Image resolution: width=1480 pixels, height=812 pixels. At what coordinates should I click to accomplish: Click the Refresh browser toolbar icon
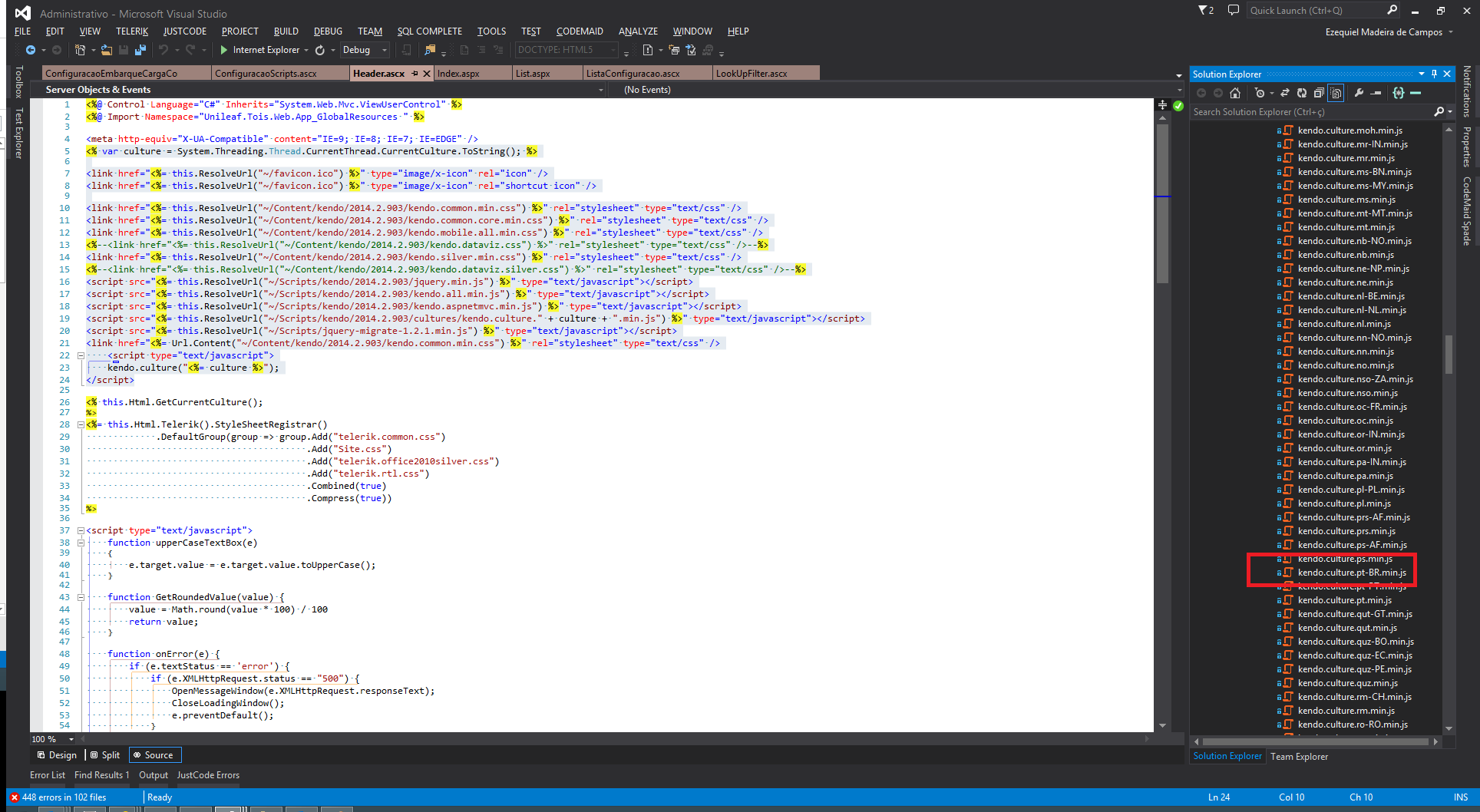320,50
